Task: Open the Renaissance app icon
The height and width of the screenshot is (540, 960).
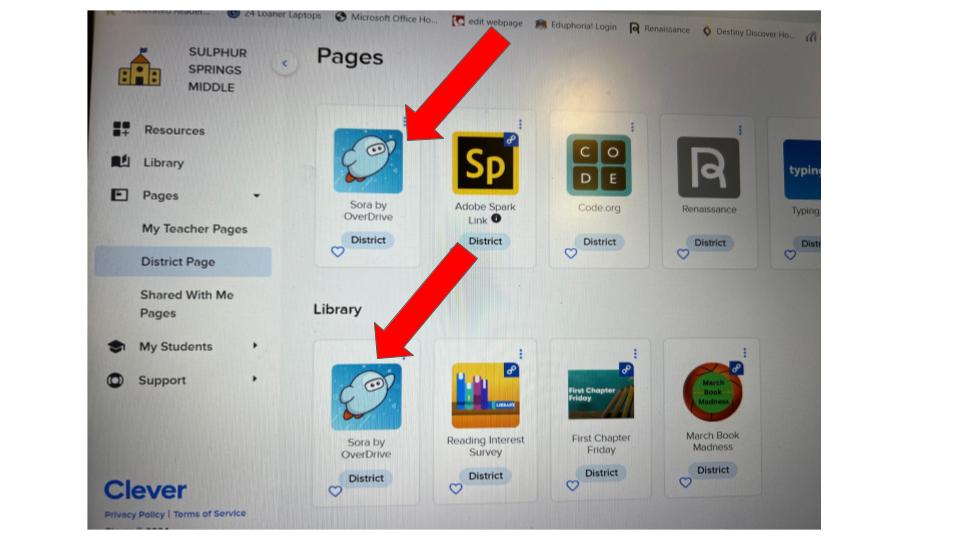Action: [x=708, y=167]
